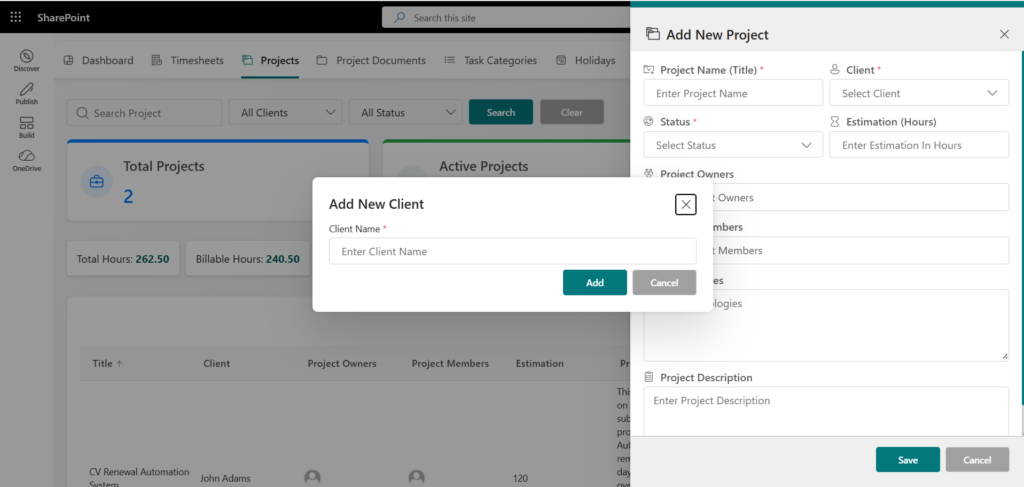Open the Project Documents tab

click(371, 60)
